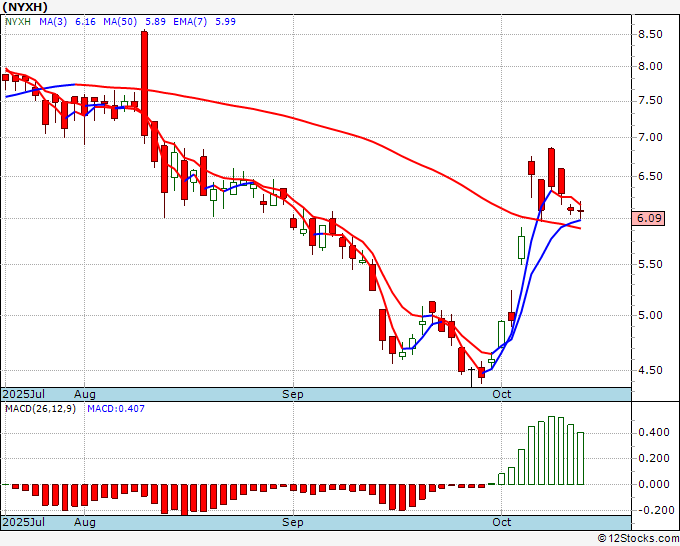This screenshot has width=680, height=546.
Task: Click the MACD:0.407 value label
Action: click(116, 409)
